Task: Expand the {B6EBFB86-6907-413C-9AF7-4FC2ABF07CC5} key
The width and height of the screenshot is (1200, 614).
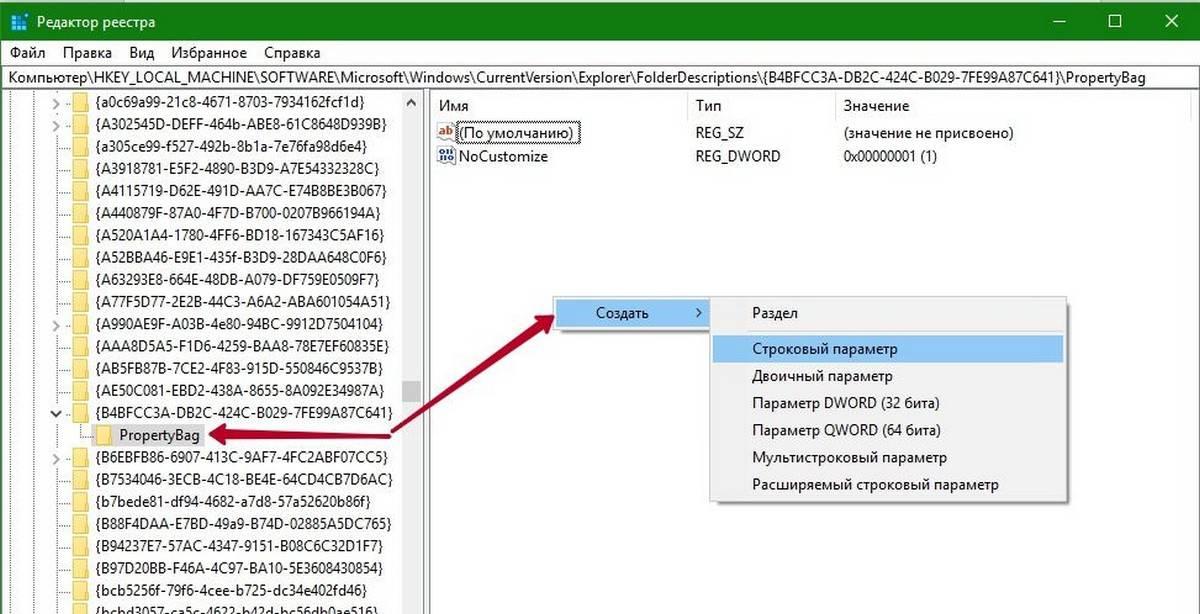Action: 55,457
